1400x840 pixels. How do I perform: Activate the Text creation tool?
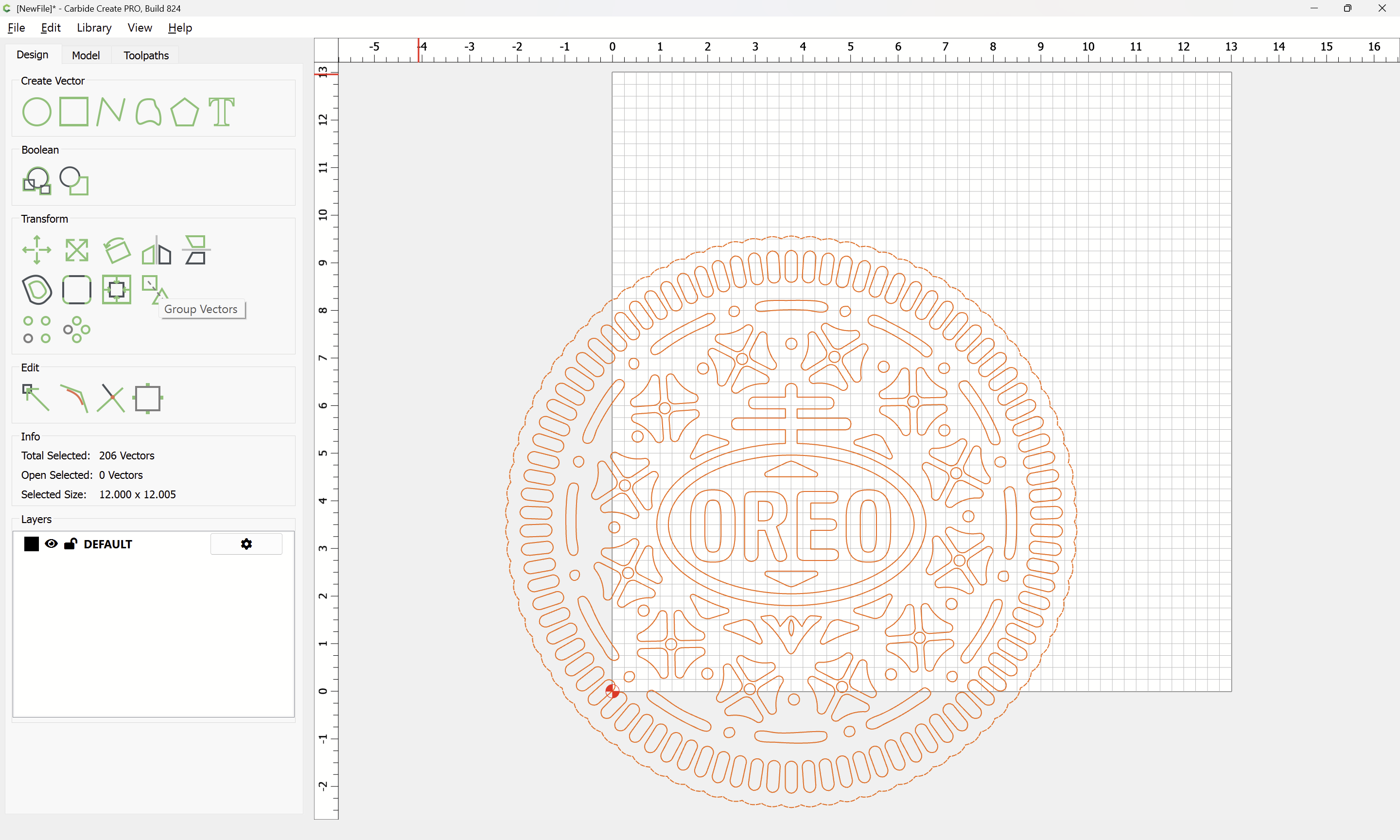pyautogui.click(x=221, y=111)
